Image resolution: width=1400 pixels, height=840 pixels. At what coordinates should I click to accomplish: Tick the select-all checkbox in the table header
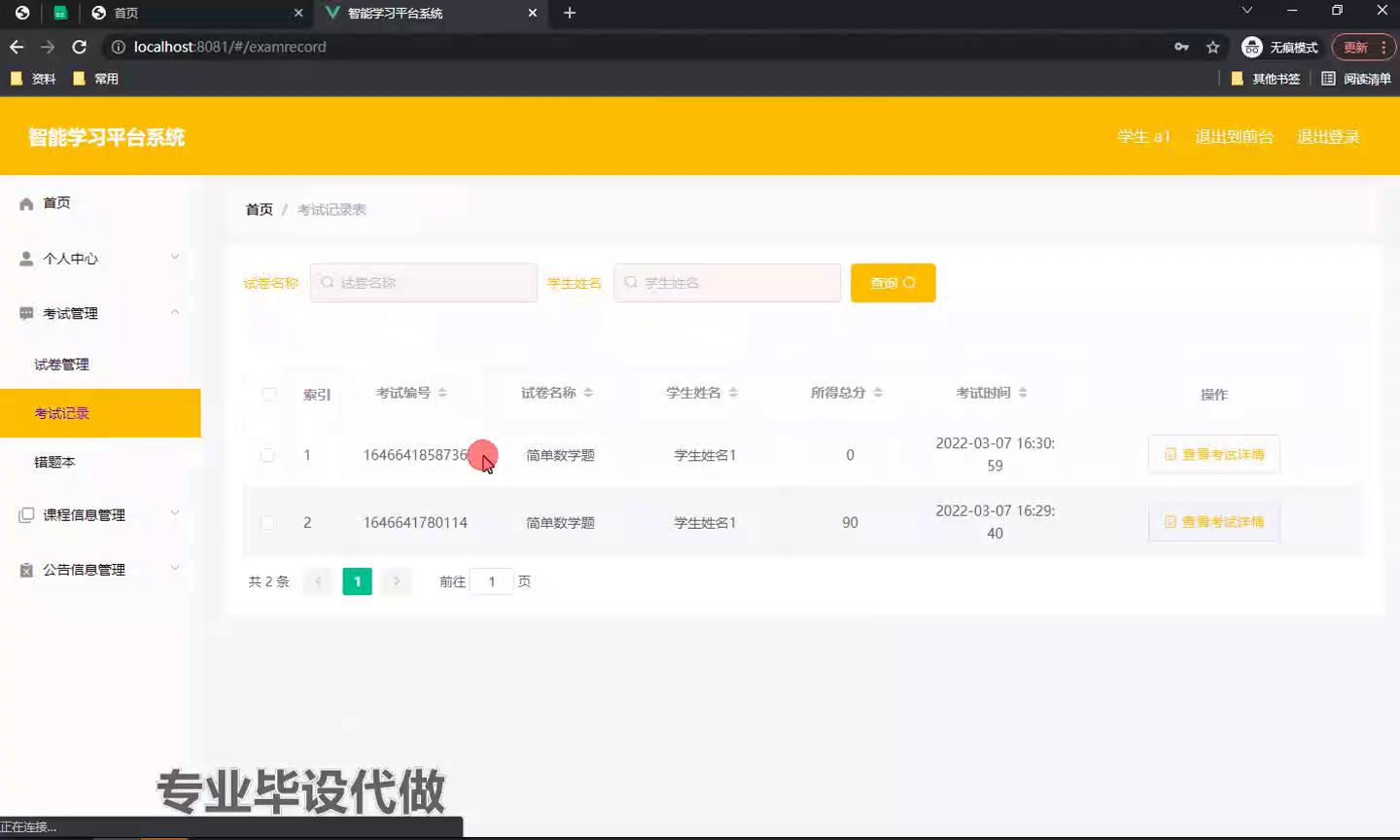click(268, 394)
